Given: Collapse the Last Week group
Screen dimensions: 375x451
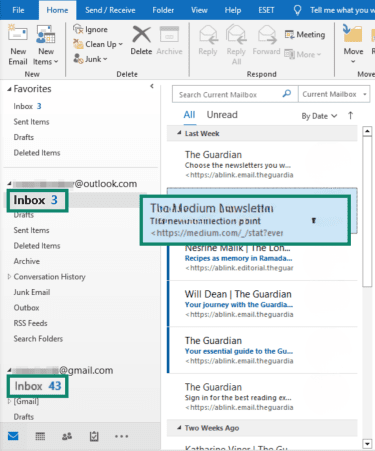Looking at the screenshot, I should (179, 133).
